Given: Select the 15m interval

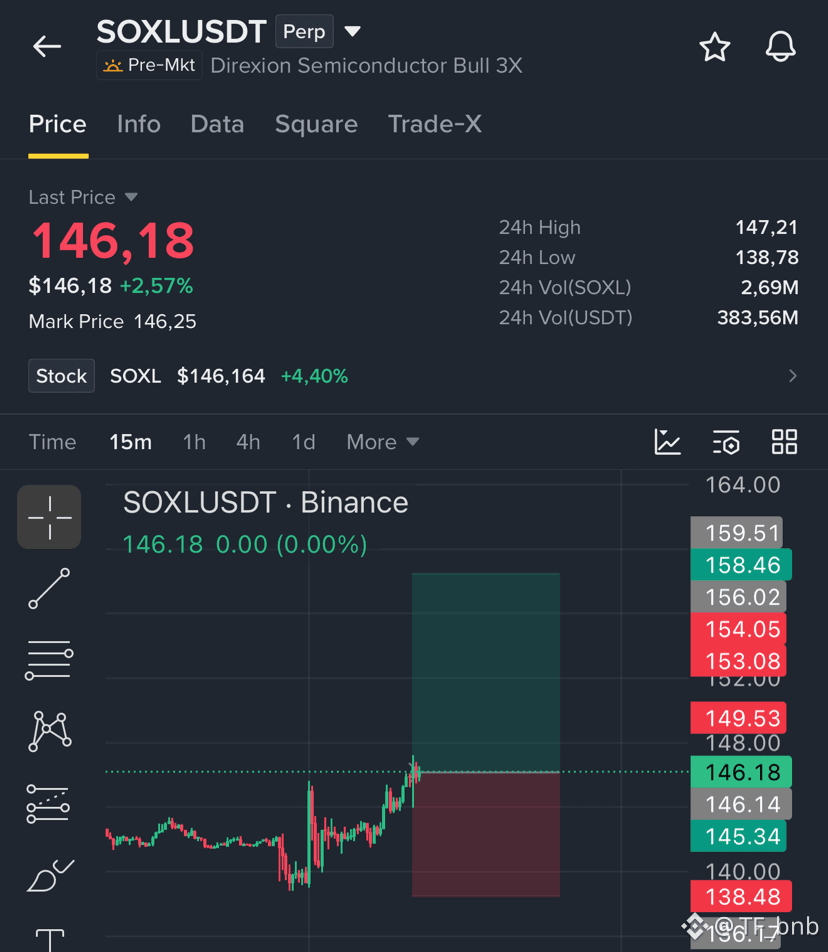Looking at the screenshot, I should [131, 442].
